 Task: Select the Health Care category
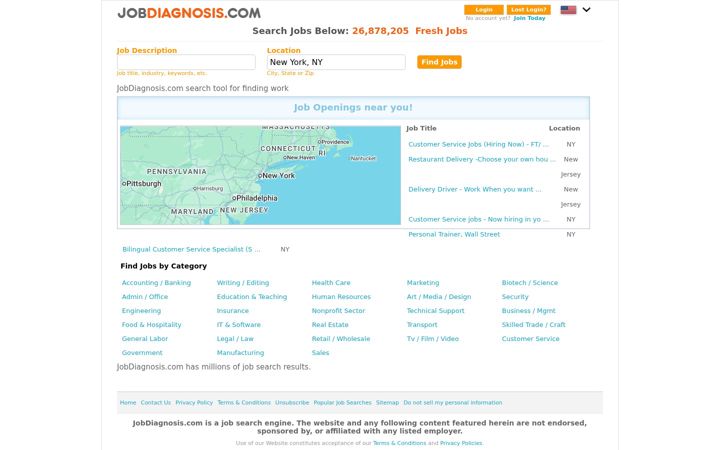click(x=331, y=283)
